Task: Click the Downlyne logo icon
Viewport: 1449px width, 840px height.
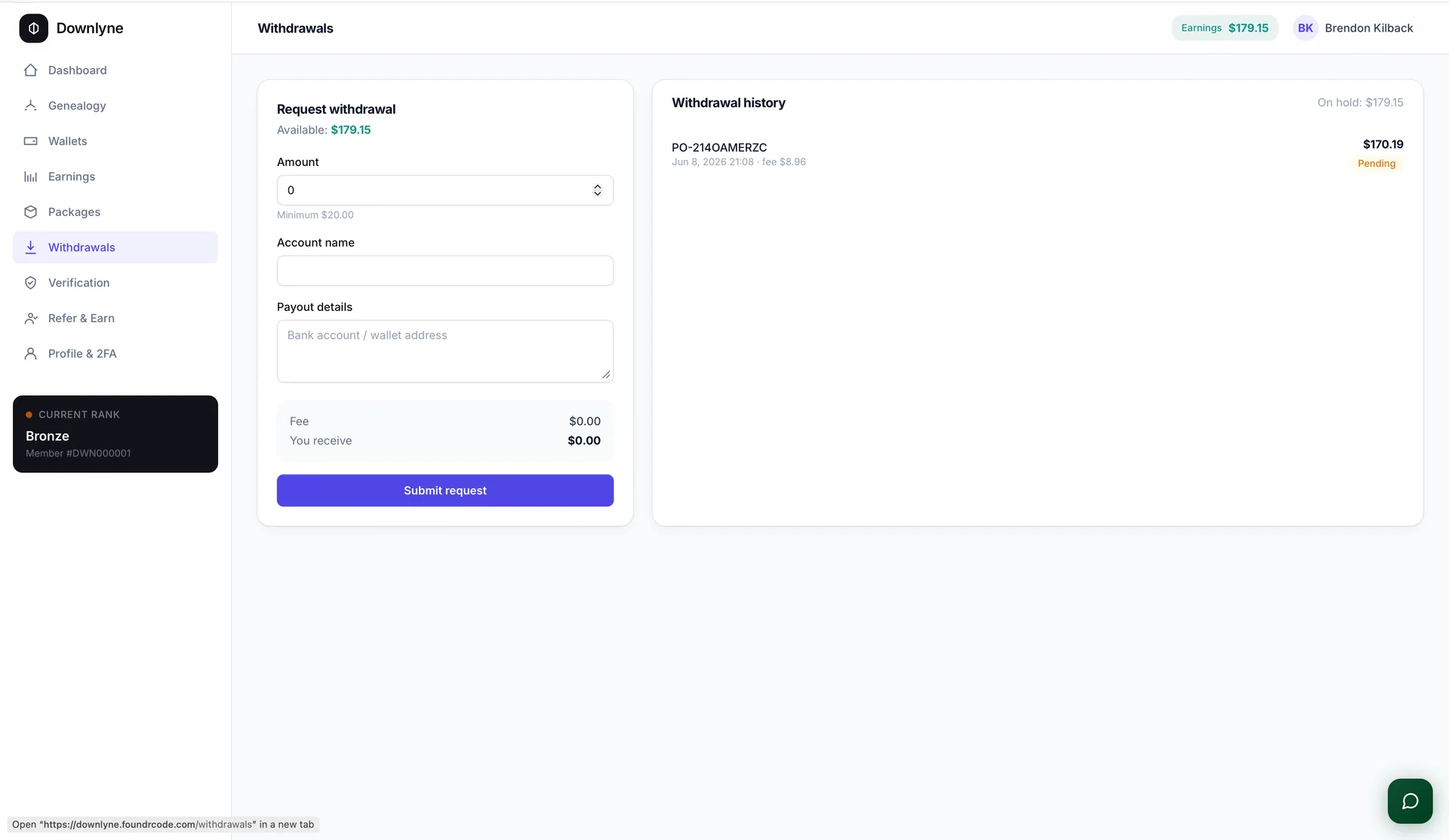Action: click(33, 28)
